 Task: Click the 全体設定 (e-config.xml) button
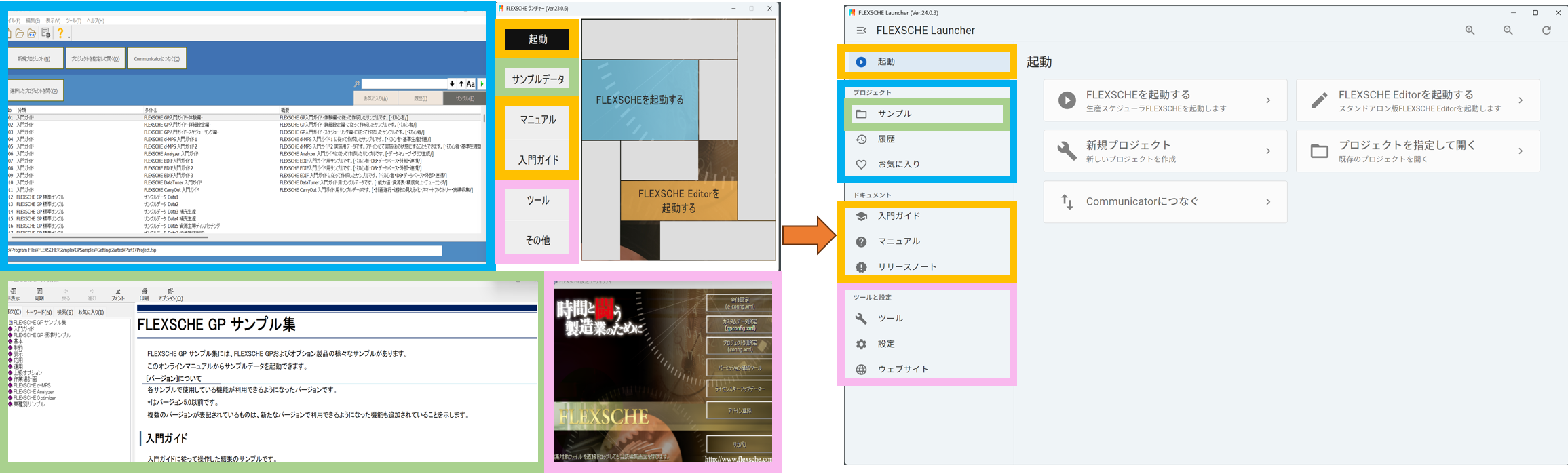click(x=739, y=303)
